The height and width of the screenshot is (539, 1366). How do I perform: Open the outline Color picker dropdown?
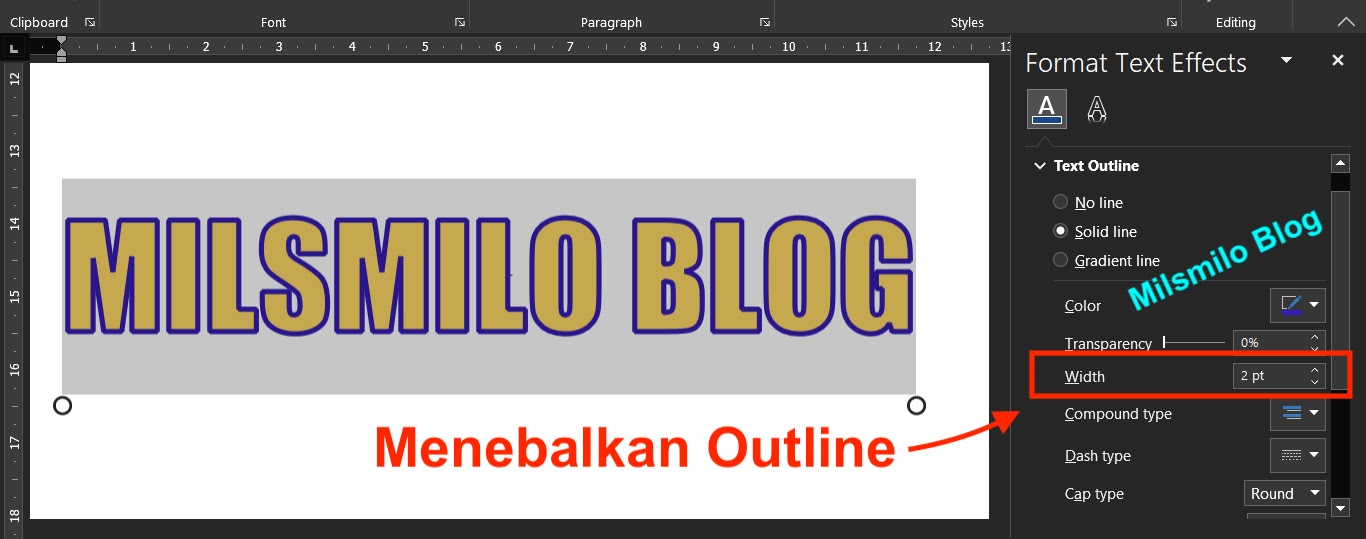1298,305
